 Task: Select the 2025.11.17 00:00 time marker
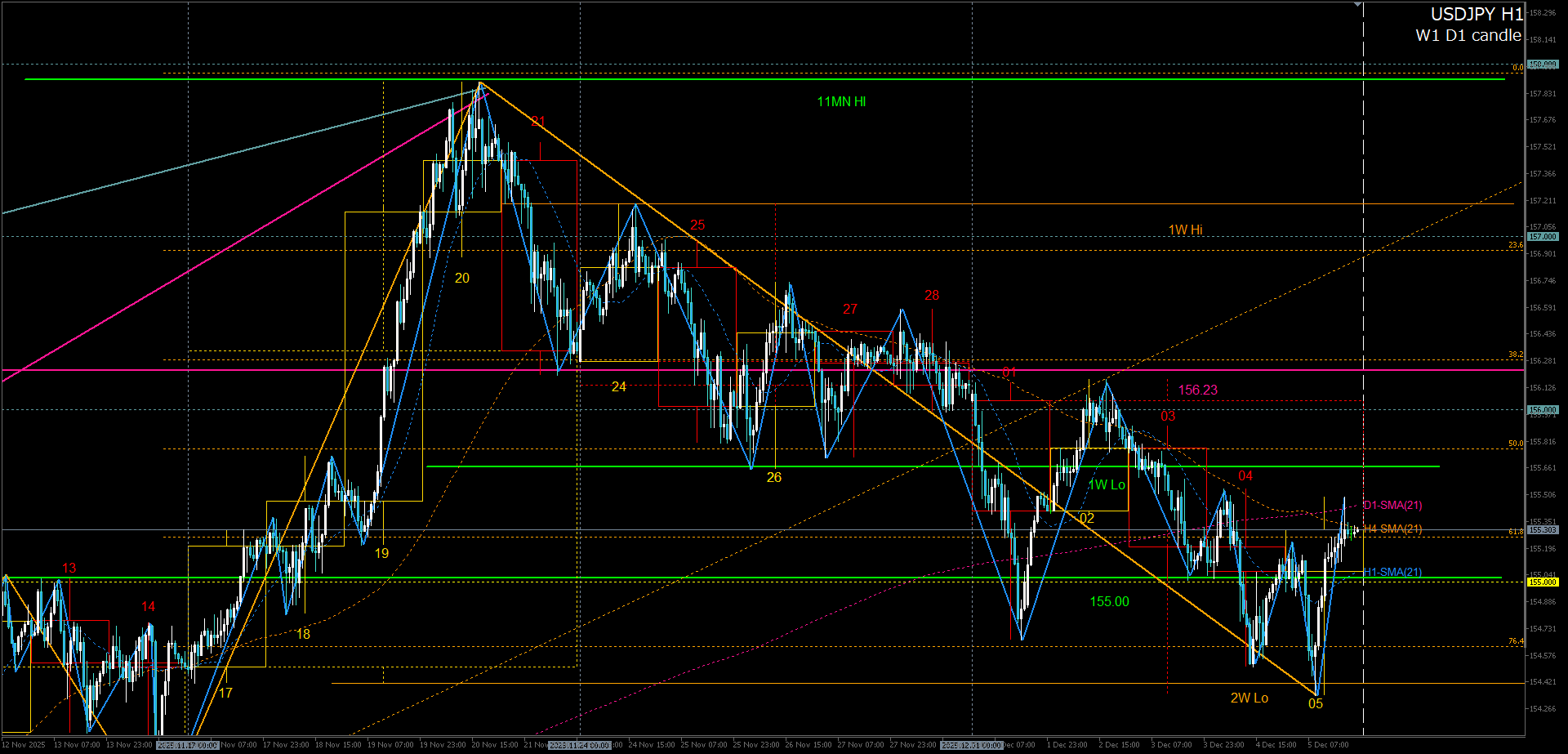tap(187, 745)
